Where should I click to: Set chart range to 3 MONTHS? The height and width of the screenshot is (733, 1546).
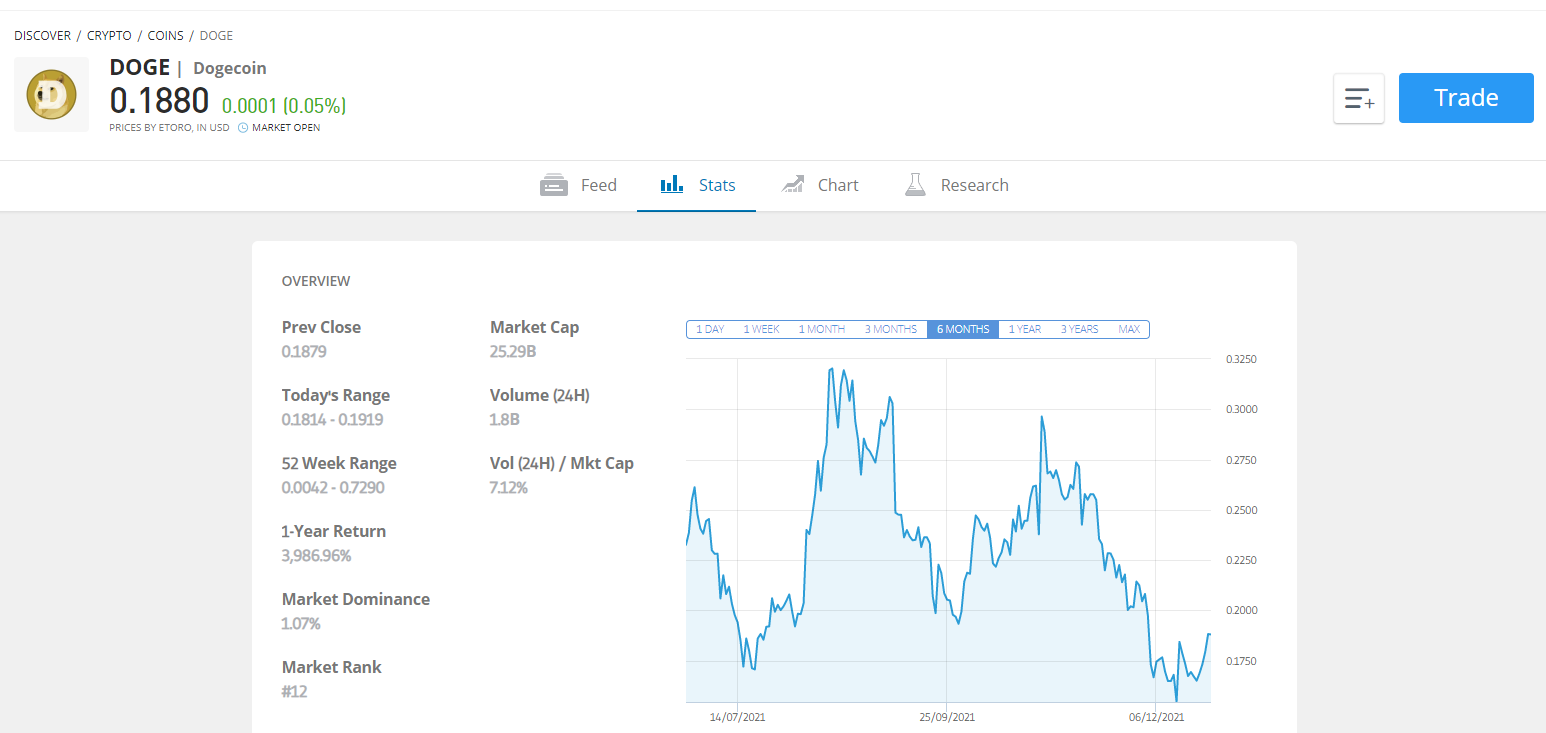pos(890,329)
